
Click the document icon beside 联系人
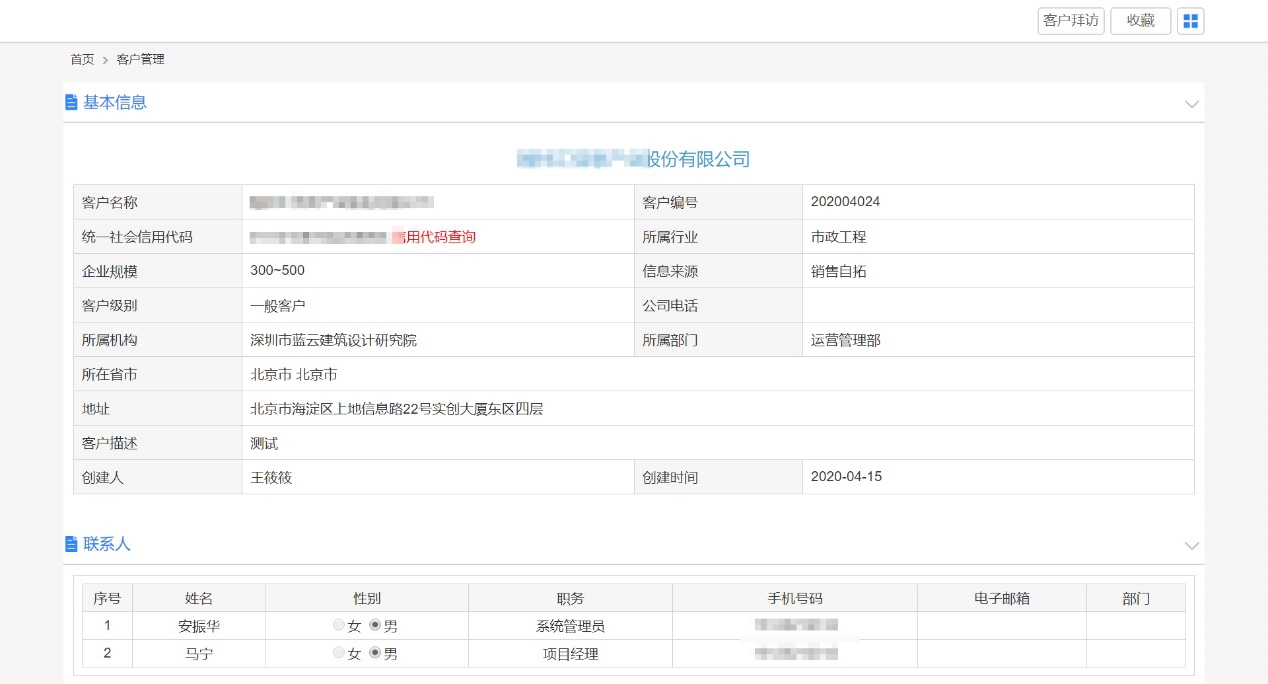[x=71, y=544]
